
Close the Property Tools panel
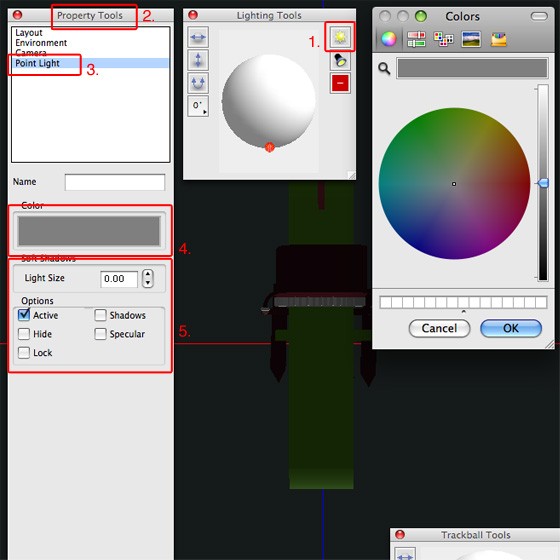17,15
